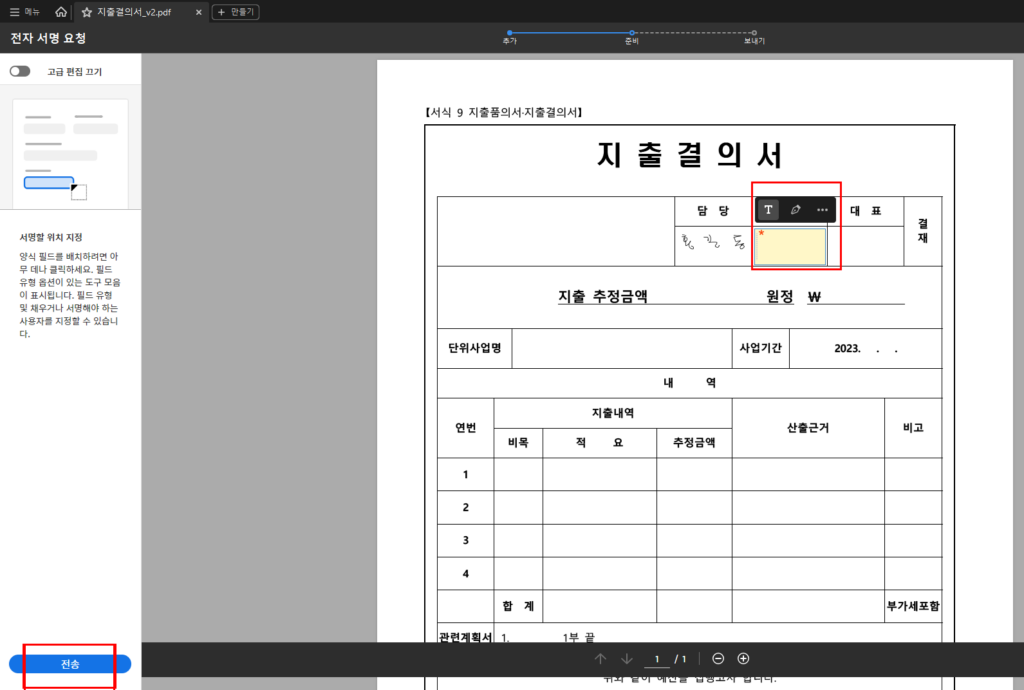Open the hamburger 메뉴 button
Viewport: 1024px width, 690px height.
point(25,12)
